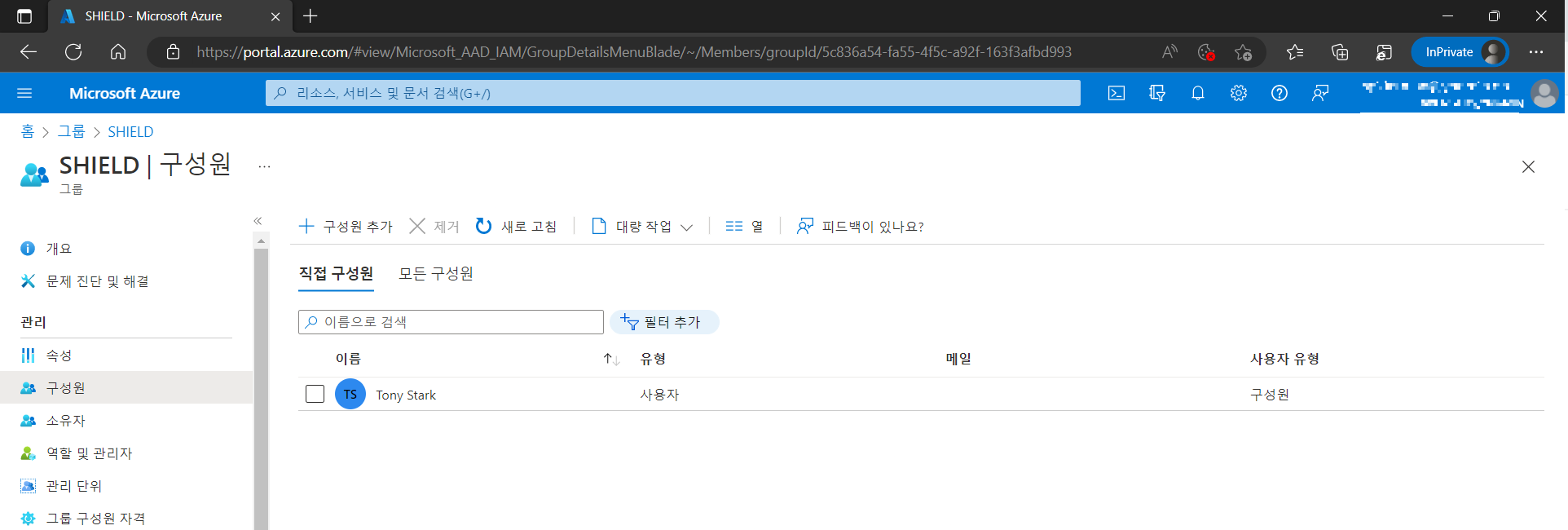
Task: Go to the 그룹 breadcrumb
Action: click(x=71, y=131)
